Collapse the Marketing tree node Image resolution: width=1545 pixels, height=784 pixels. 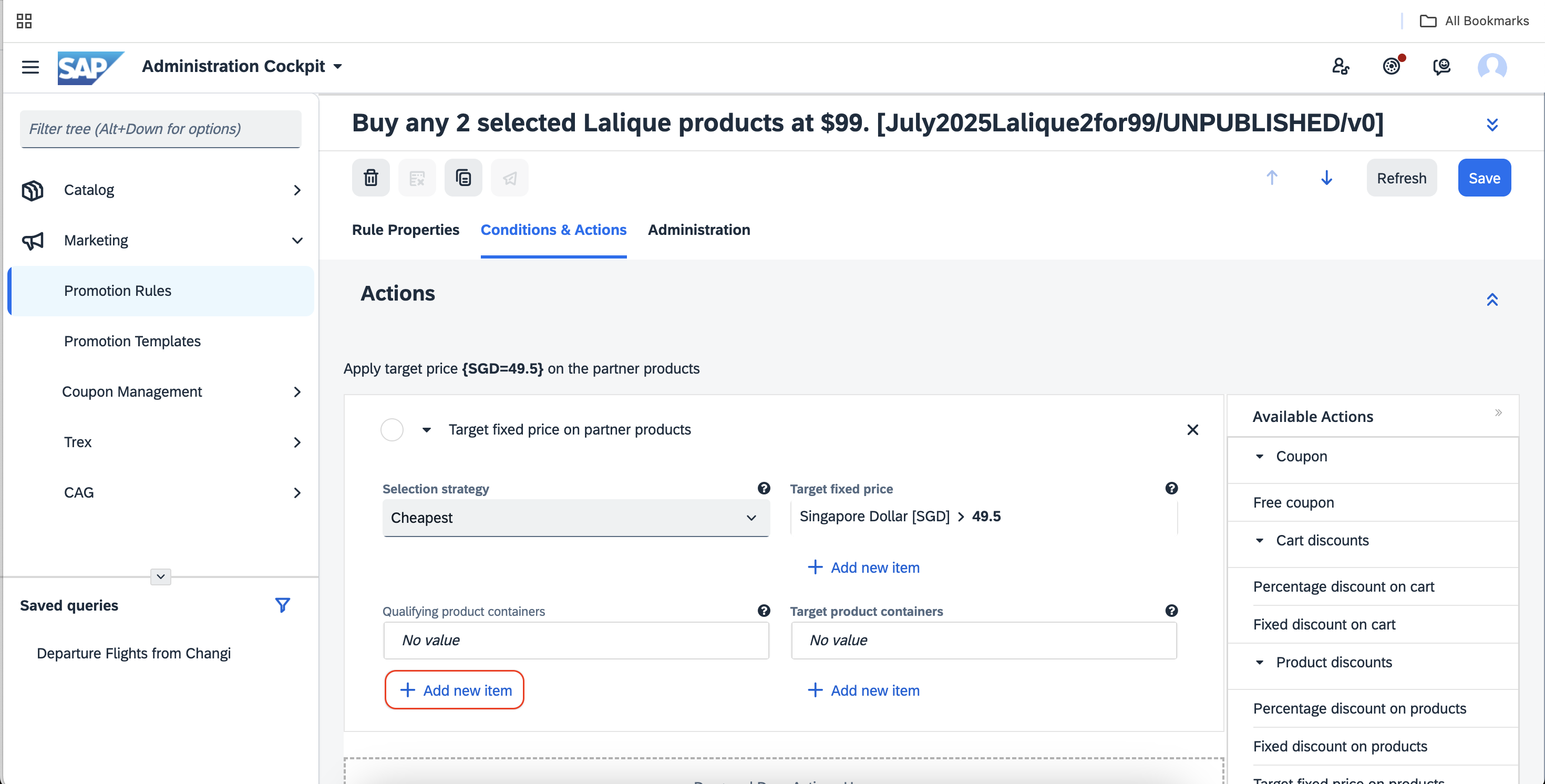click(297, 241)
